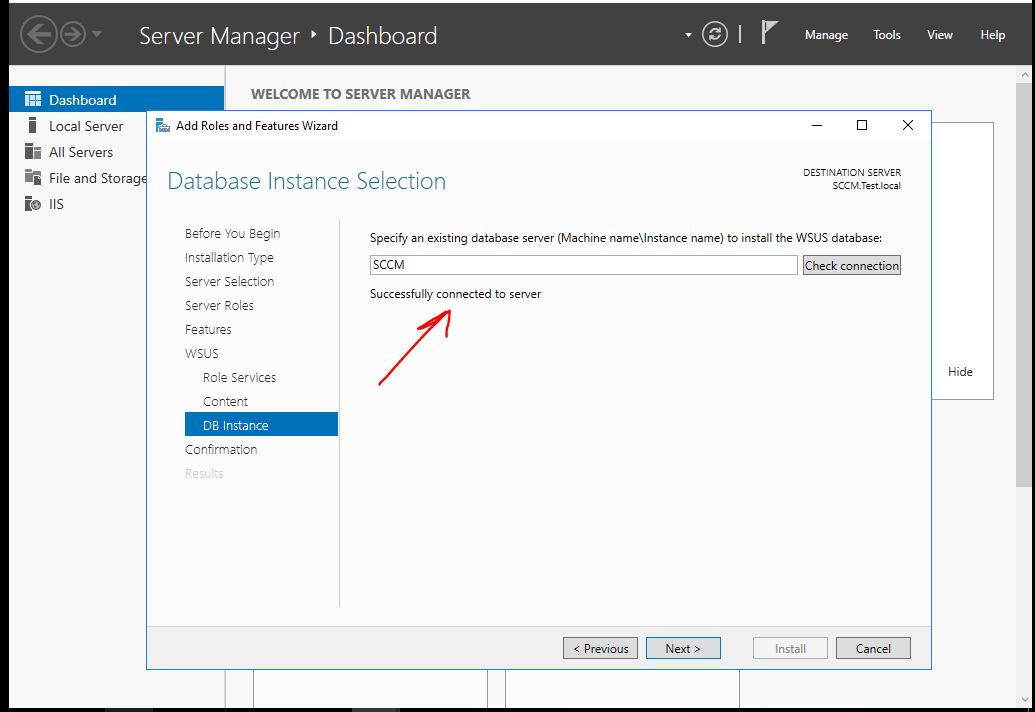Go to Installation Type step
The width and height of the screenshot is (1035, 712).
click(x=229, y=257)
